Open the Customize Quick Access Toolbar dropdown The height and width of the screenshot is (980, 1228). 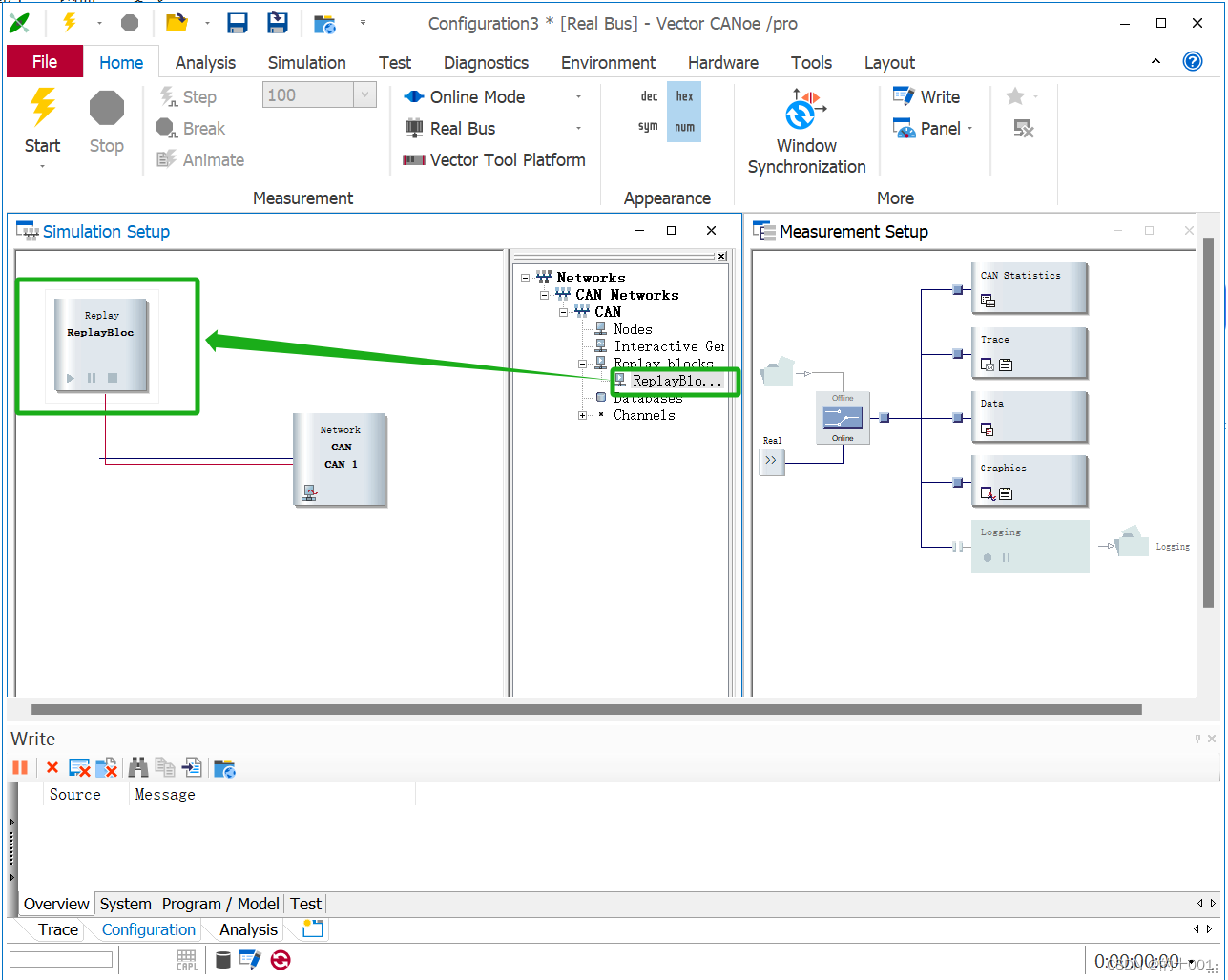[x=363, y=23]
